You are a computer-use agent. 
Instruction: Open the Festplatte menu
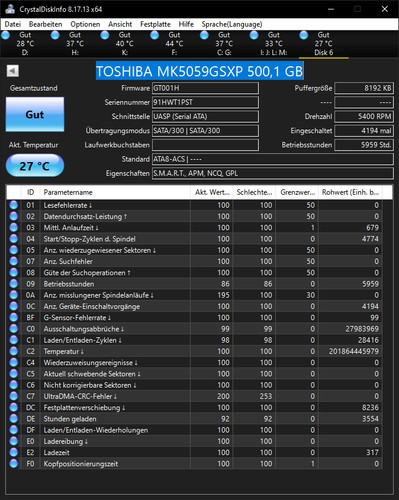coord(155,24)
